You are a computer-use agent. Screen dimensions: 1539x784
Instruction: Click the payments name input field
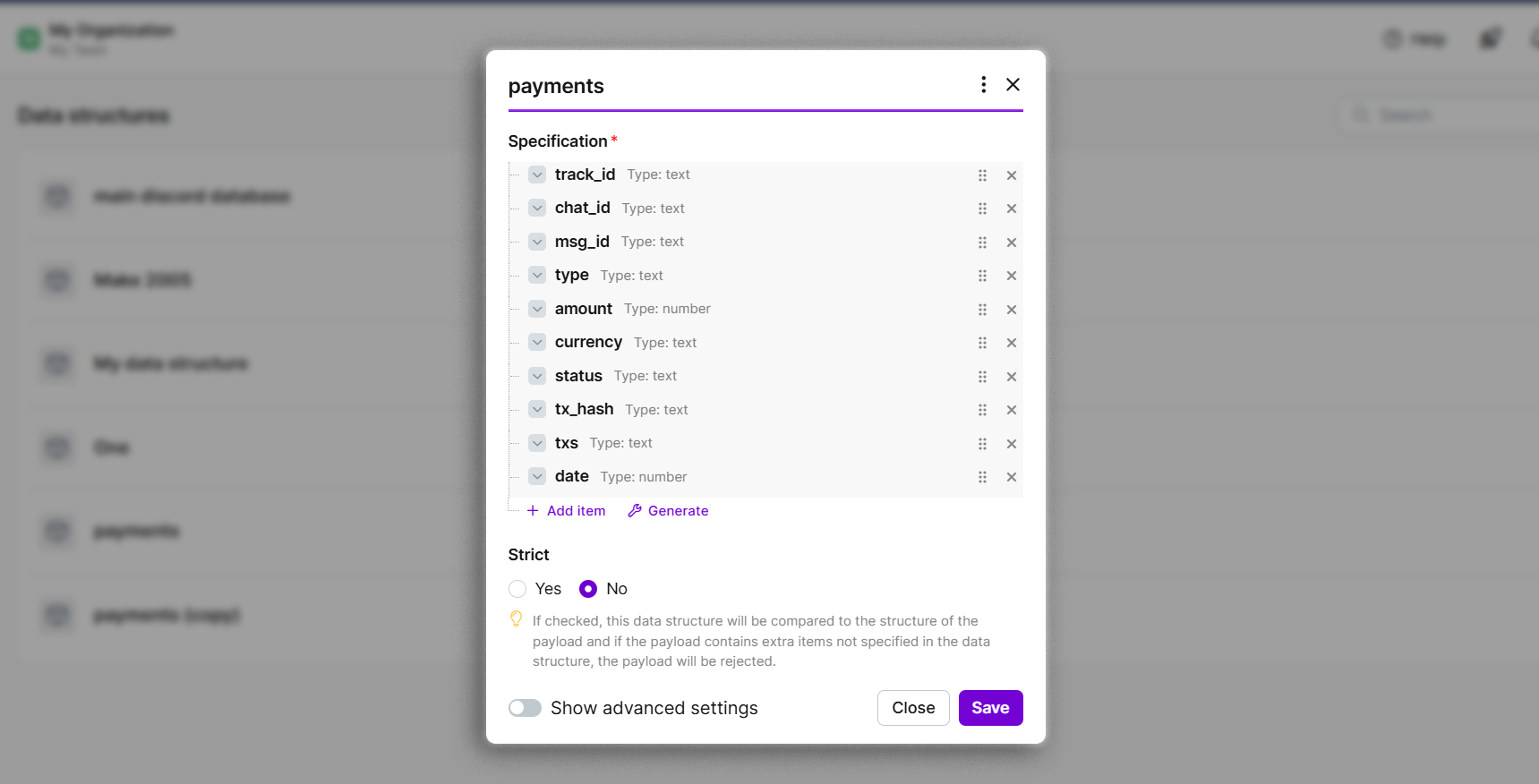(734, 86)
